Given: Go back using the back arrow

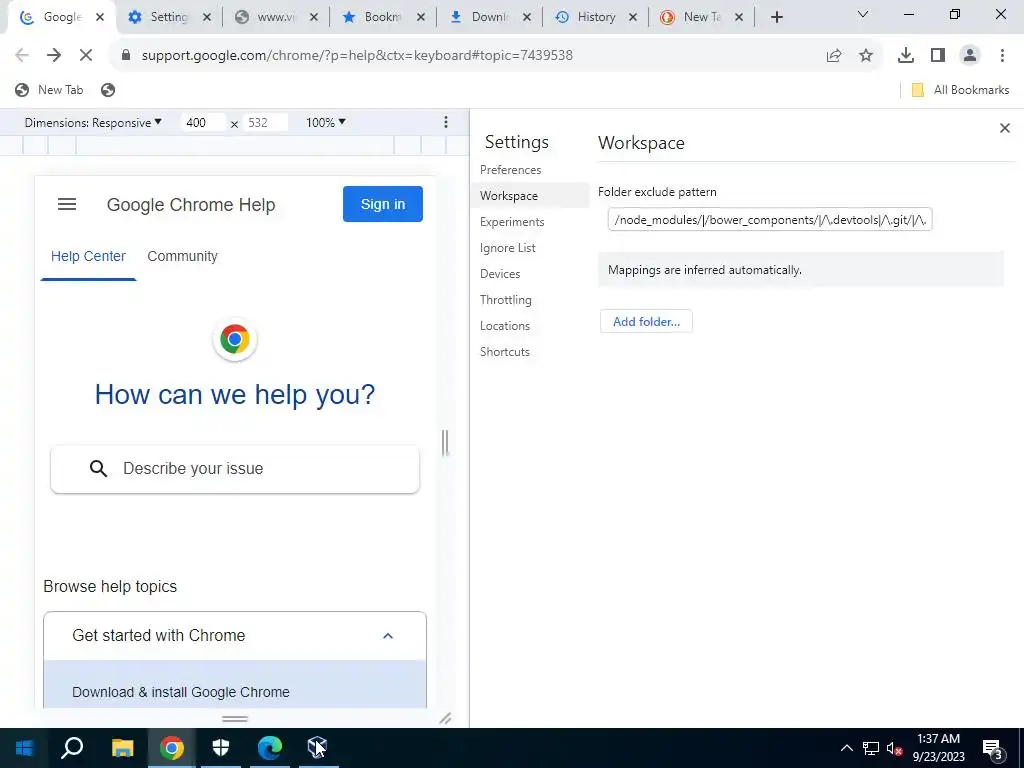Looking at the screenshot, I should (22, 56).
